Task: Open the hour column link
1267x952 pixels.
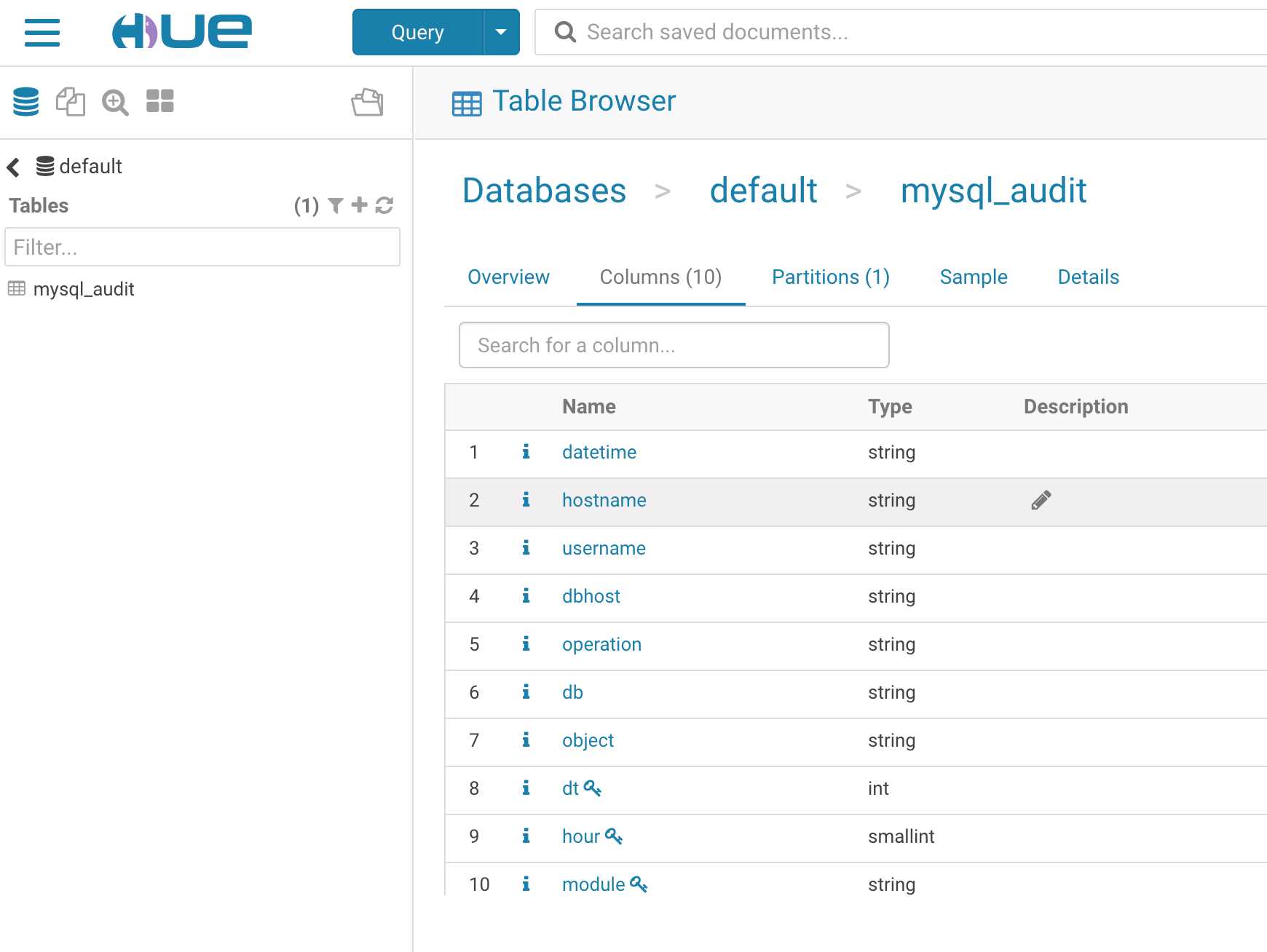Action: pos(581,837)
